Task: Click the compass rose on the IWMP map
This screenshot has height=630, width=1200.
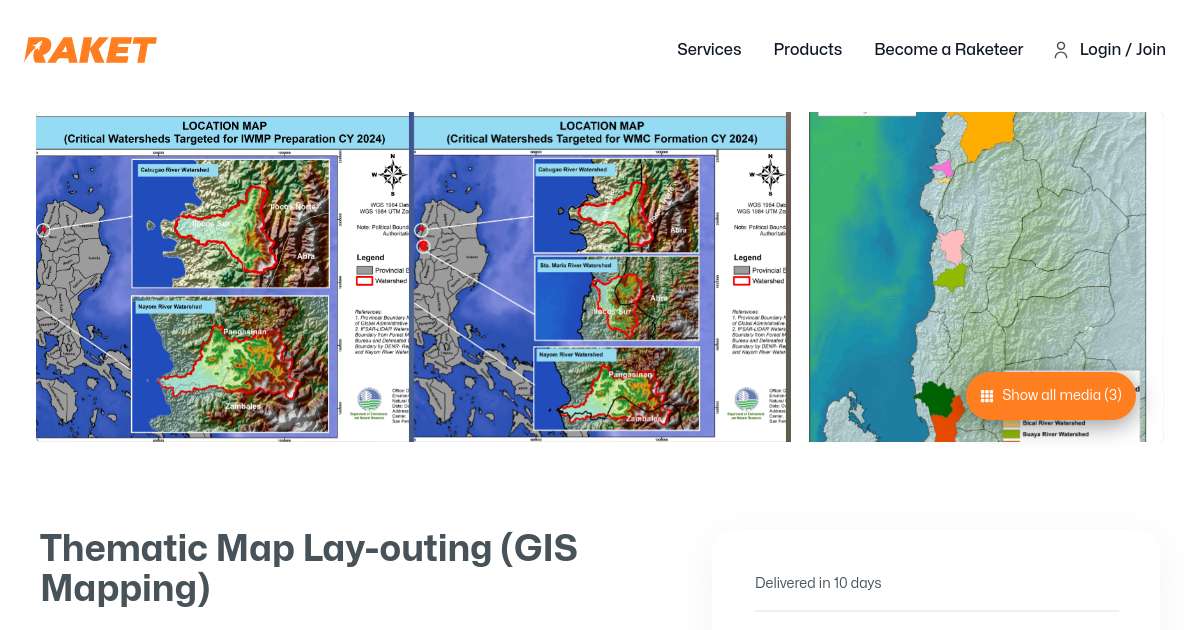Action: (x=391, y=177)
